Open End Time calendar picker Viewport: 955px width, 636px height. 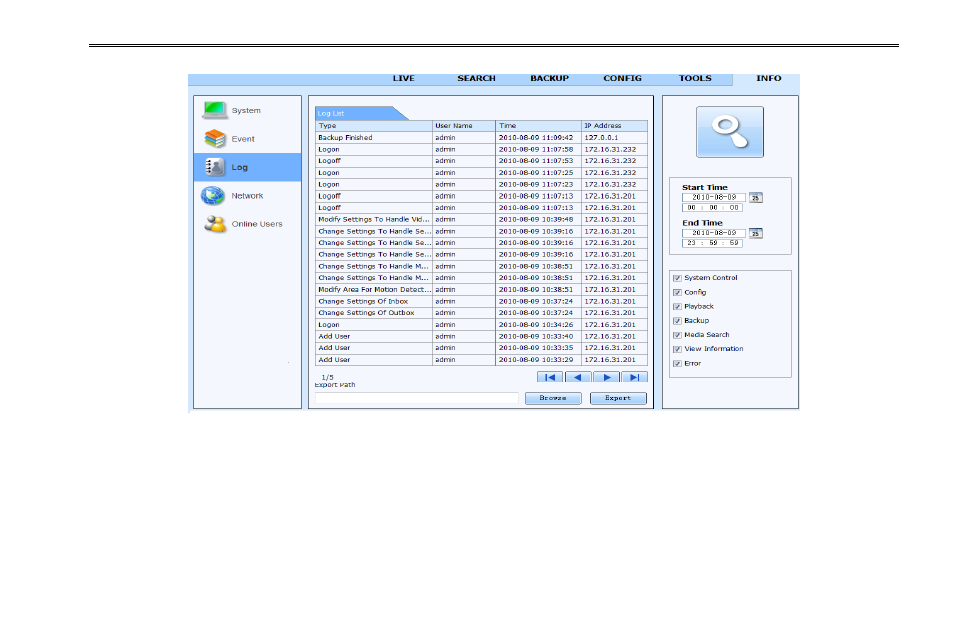point(755,233)
